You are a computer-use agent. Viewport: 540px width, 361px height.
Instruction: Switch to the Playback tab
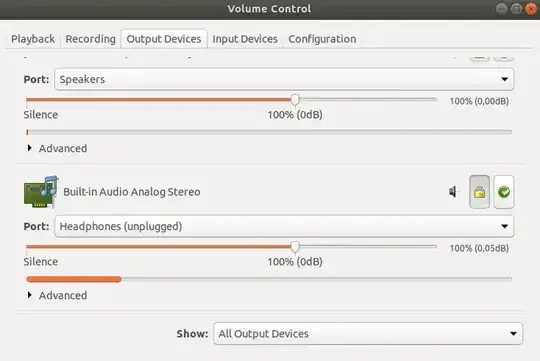click(33, 39)
